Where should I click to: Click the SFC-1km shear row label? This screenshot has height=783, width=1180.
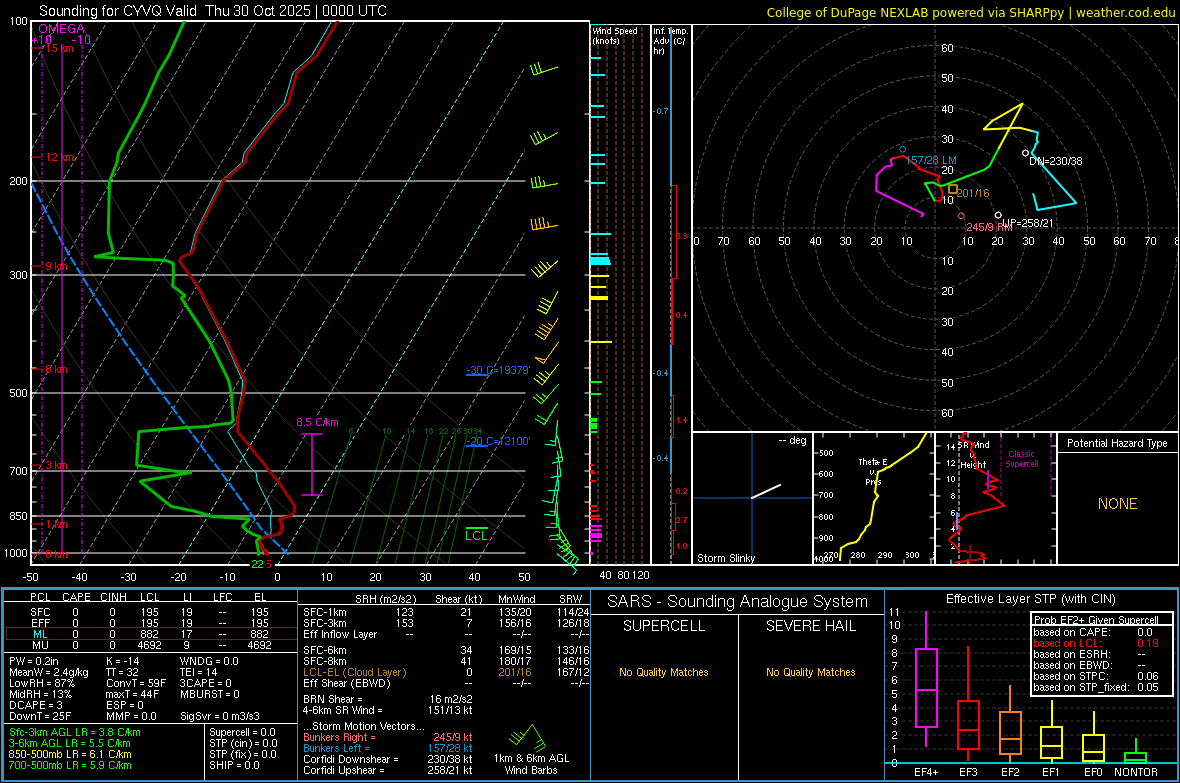(324, 612)
